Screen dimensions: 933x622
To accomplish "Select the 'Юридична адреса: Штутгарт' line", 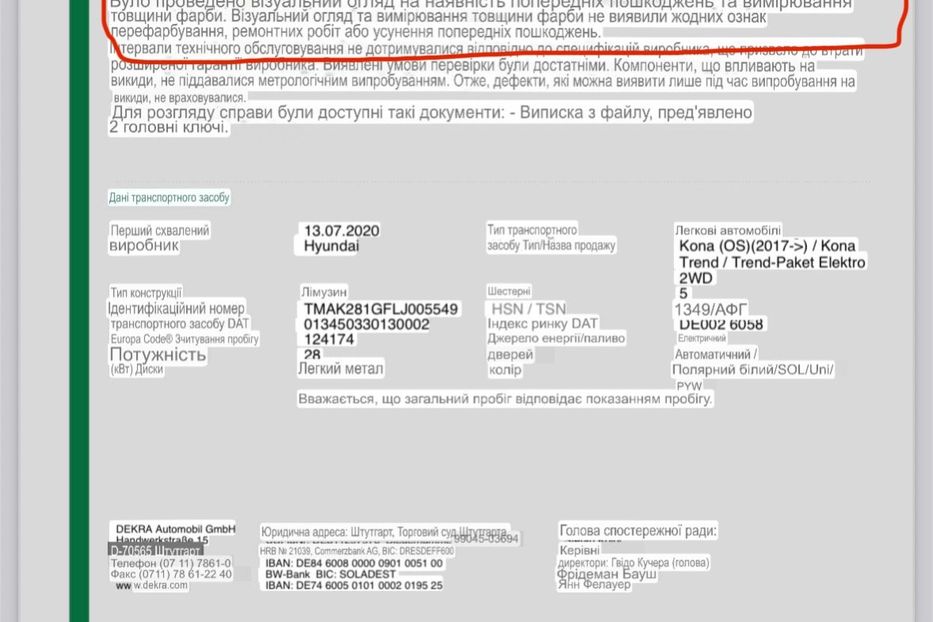I will [x=386, y=532].
